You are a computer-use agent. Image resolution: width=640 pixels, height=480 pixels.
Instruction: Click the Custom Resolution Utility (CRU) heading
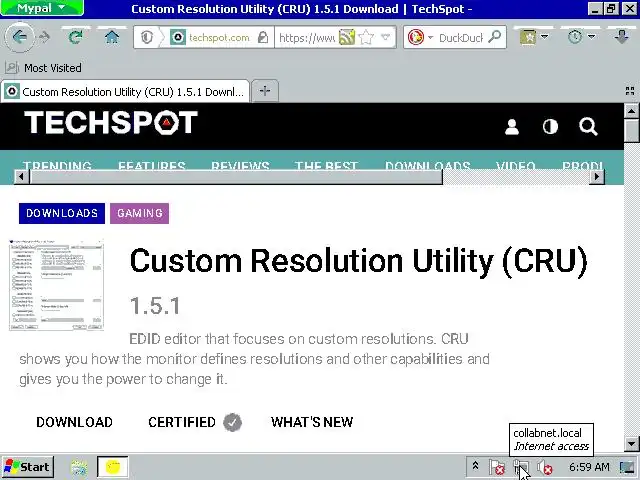pyautogui.click(x=358, y=261)
